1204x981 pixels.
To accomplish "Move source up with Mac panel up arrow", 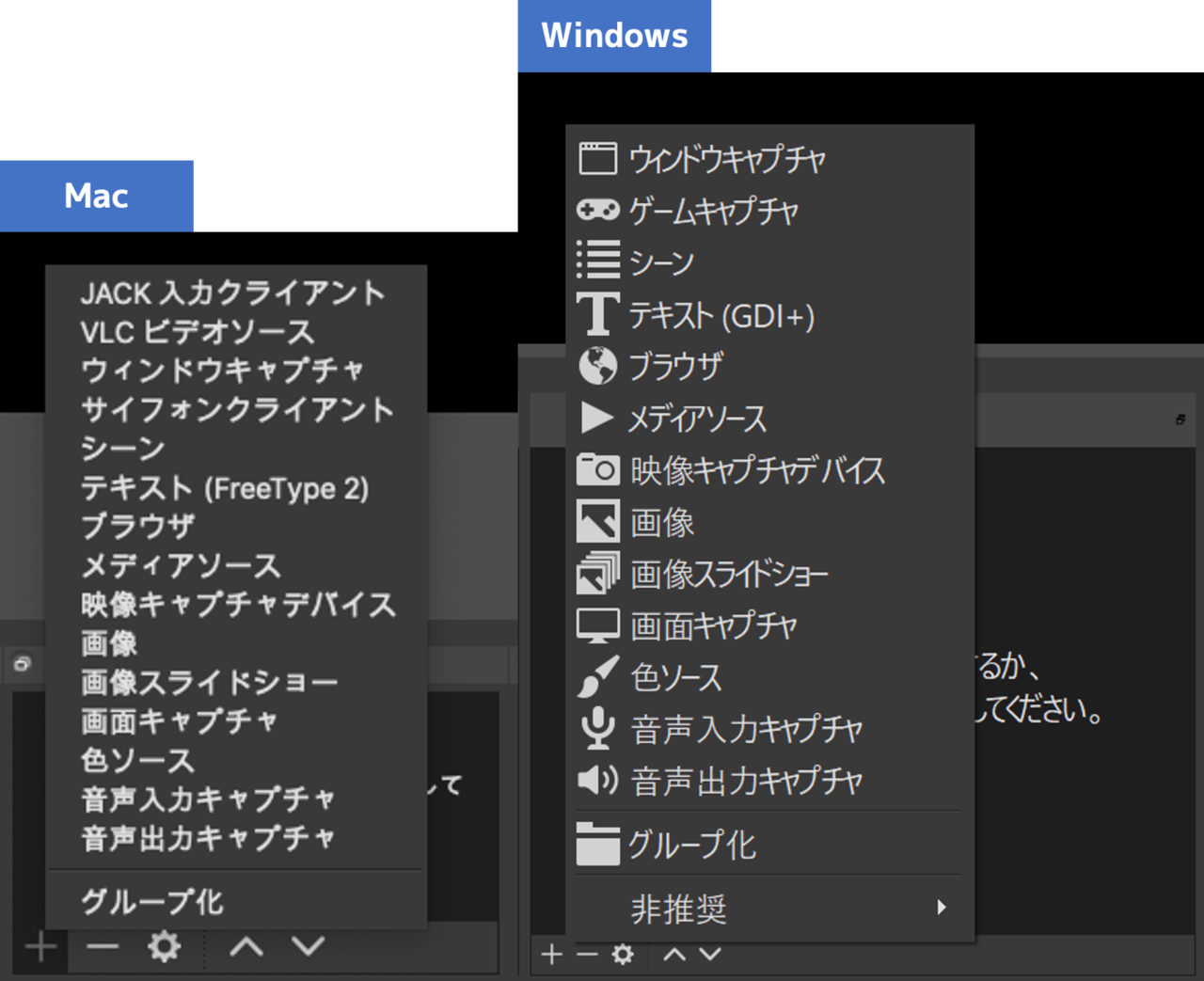I will (246, 946).
